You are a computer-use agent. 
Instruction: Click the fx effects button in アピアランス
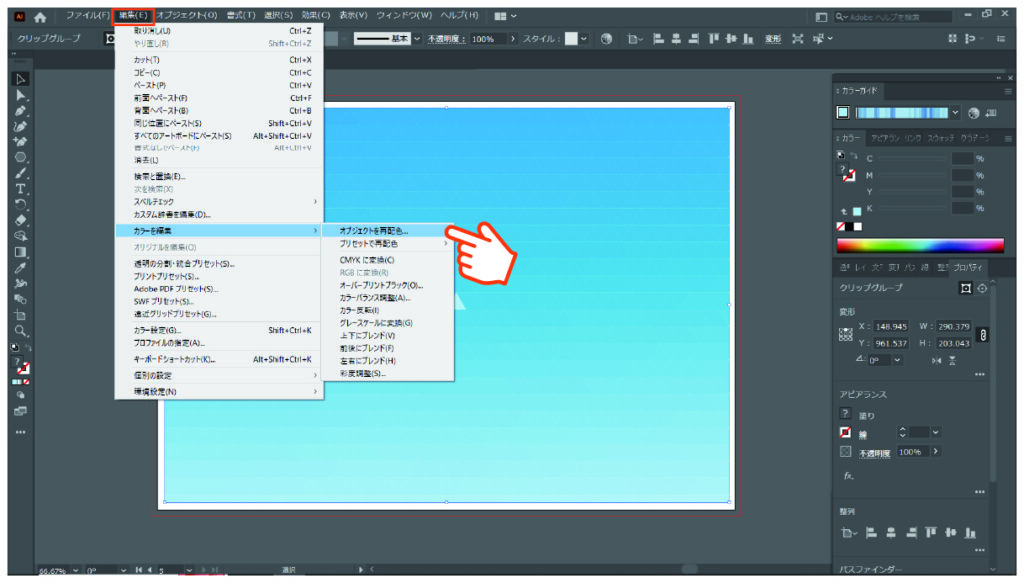coord(848,476)
